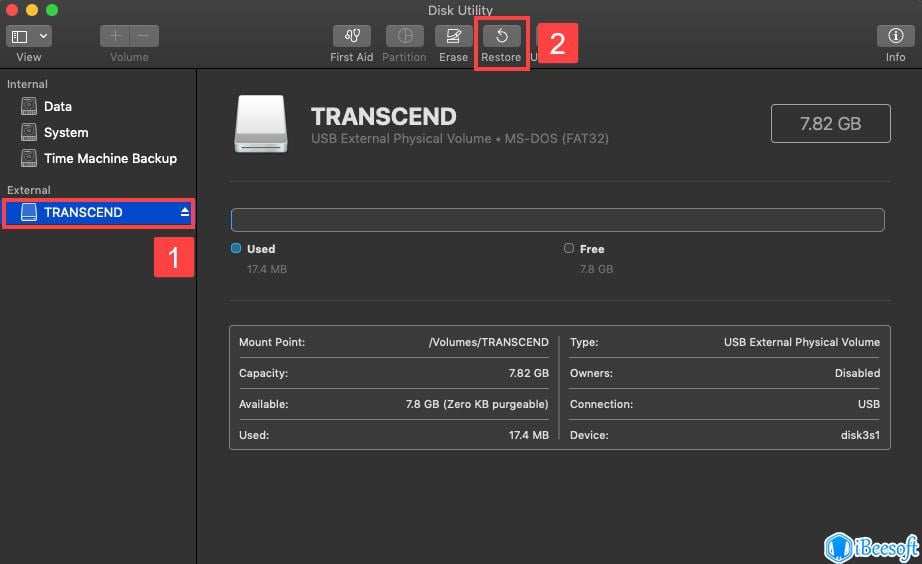Select the TRANSCEND external drive
The width and height of the screenshot is (922, 564).
98,212
